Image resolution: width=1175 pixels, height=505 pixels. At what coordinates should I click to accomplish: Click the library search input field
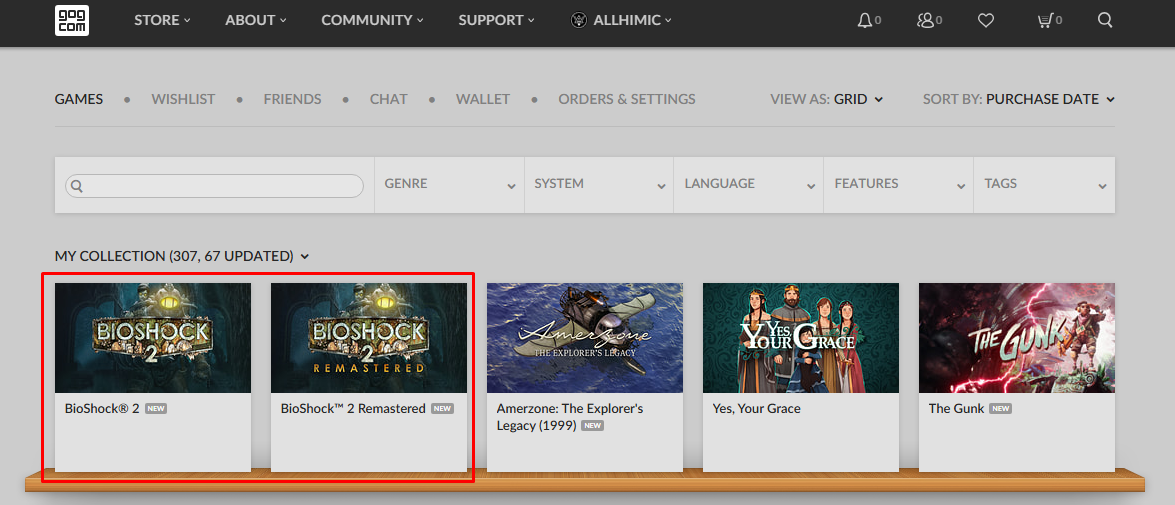pos(214,186)
